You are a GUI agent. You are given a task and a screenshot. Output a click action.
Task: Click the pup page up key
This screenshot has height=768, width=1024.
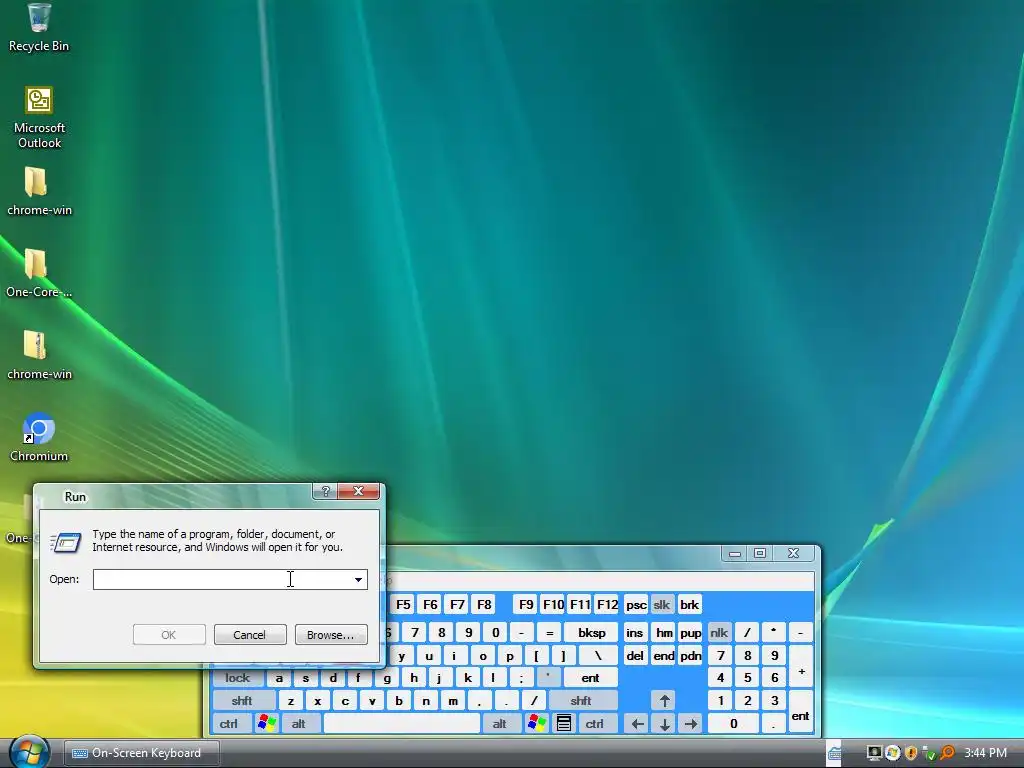click(690, 632)
